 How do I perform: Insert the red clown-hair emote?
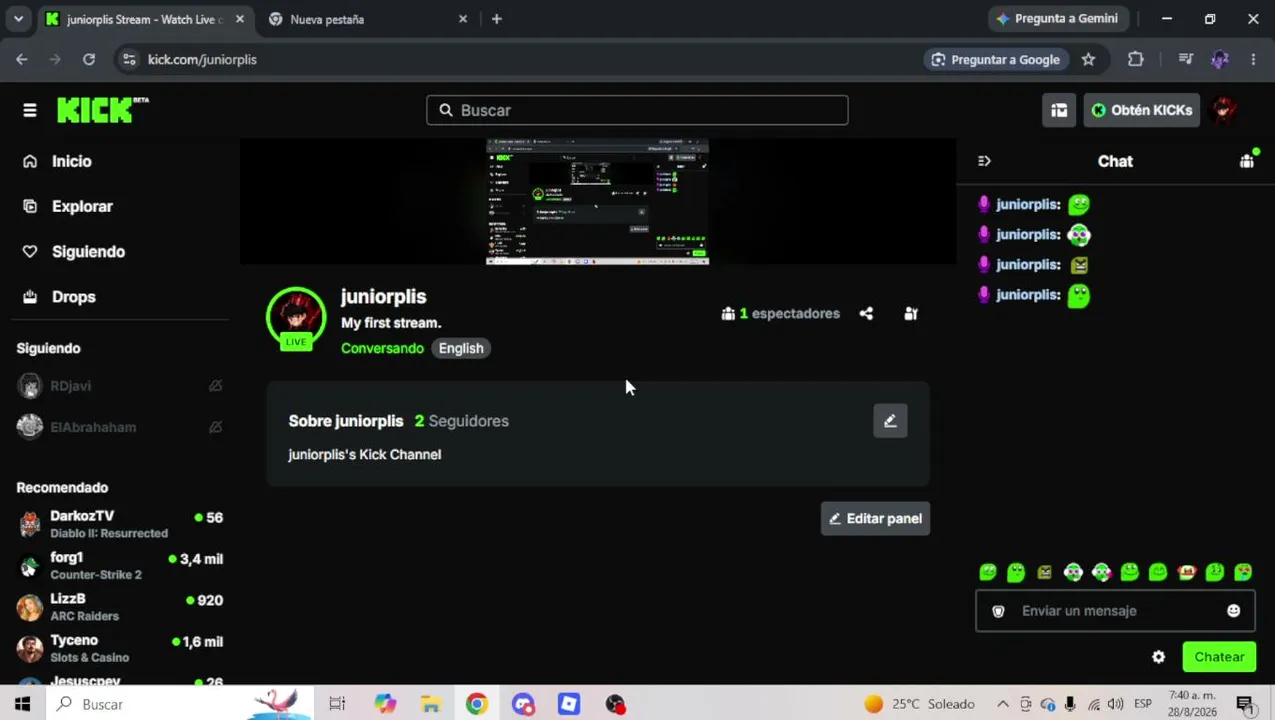(1186, 572)
